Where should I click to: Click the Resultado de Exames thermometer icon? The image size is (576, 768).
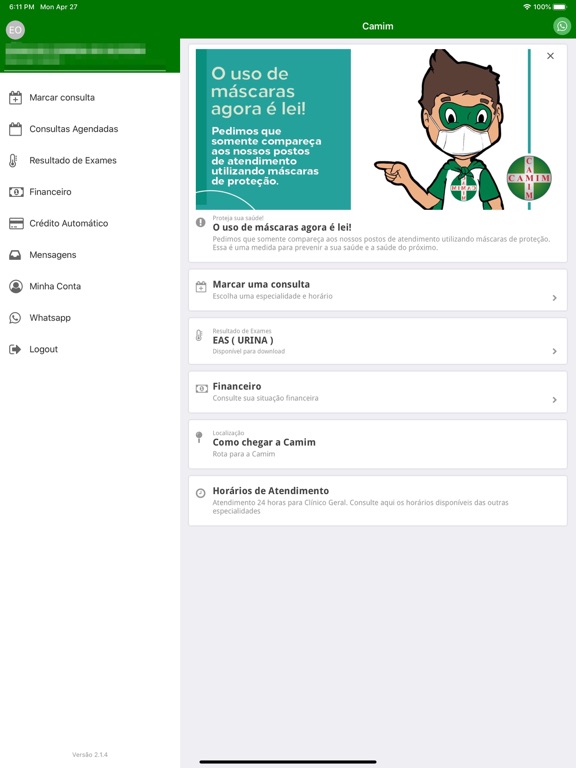[x=13, y=160]
